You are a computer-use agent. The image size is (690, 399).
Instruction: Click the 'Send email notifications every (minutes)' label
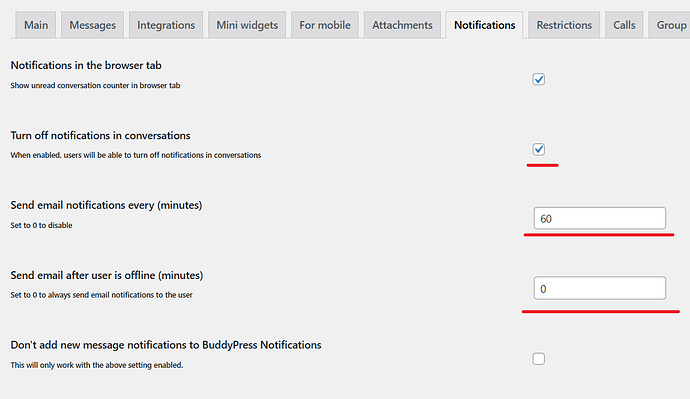click(106, 205)
